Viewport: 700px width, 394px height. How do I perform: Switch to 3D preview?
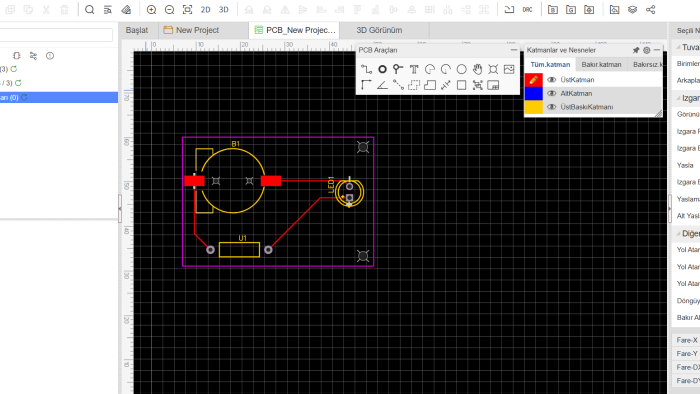tap(224, 9)
